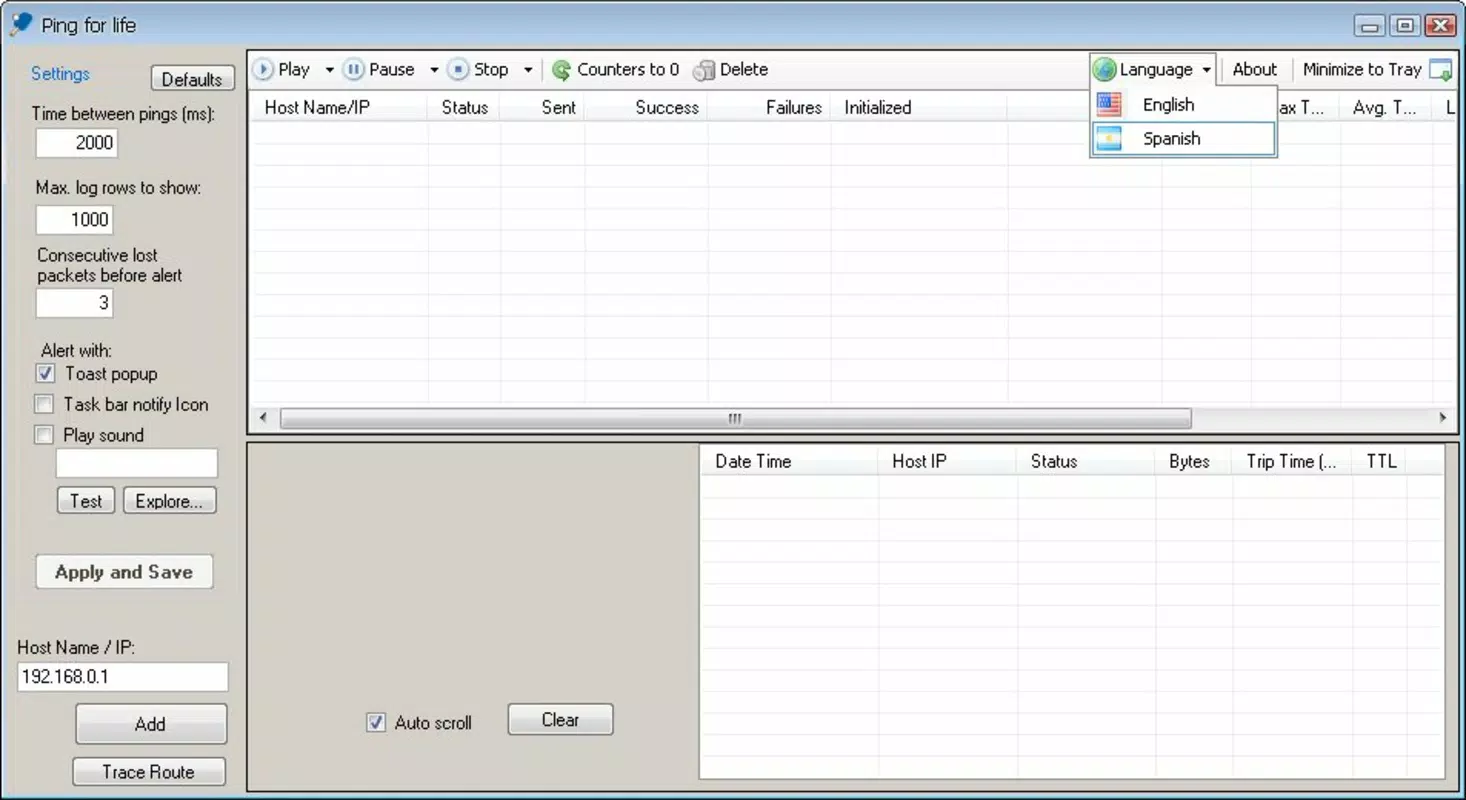Collapse the Language dropdown arrow

1206,70
